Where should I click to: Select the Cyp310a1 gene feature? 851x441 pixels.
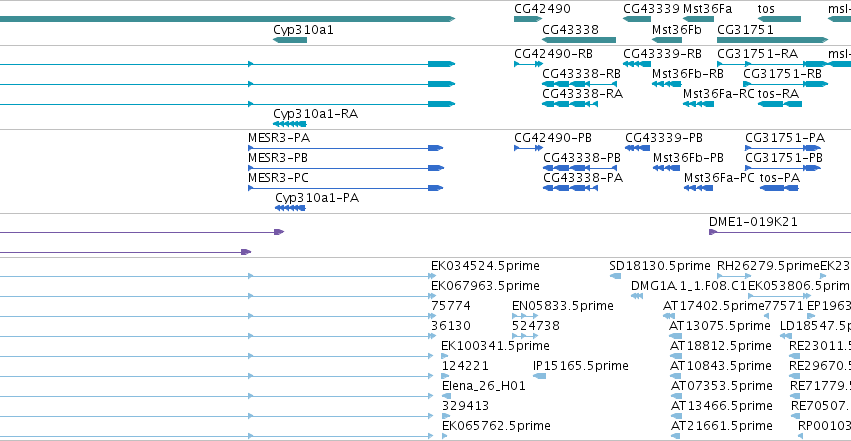(x=290, y=40)
